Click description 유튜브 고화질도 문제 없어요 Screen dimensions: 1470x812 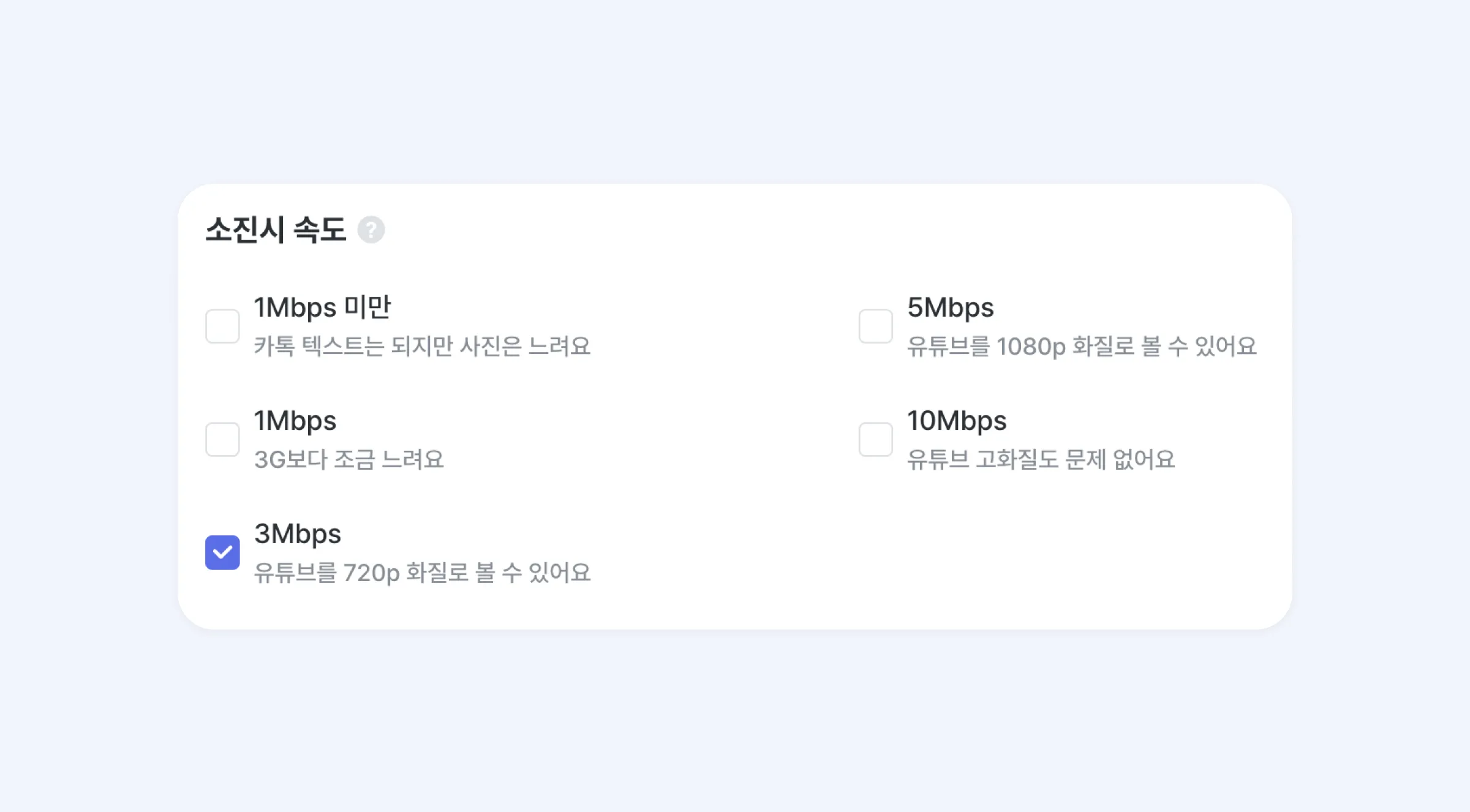(1041, 459)
